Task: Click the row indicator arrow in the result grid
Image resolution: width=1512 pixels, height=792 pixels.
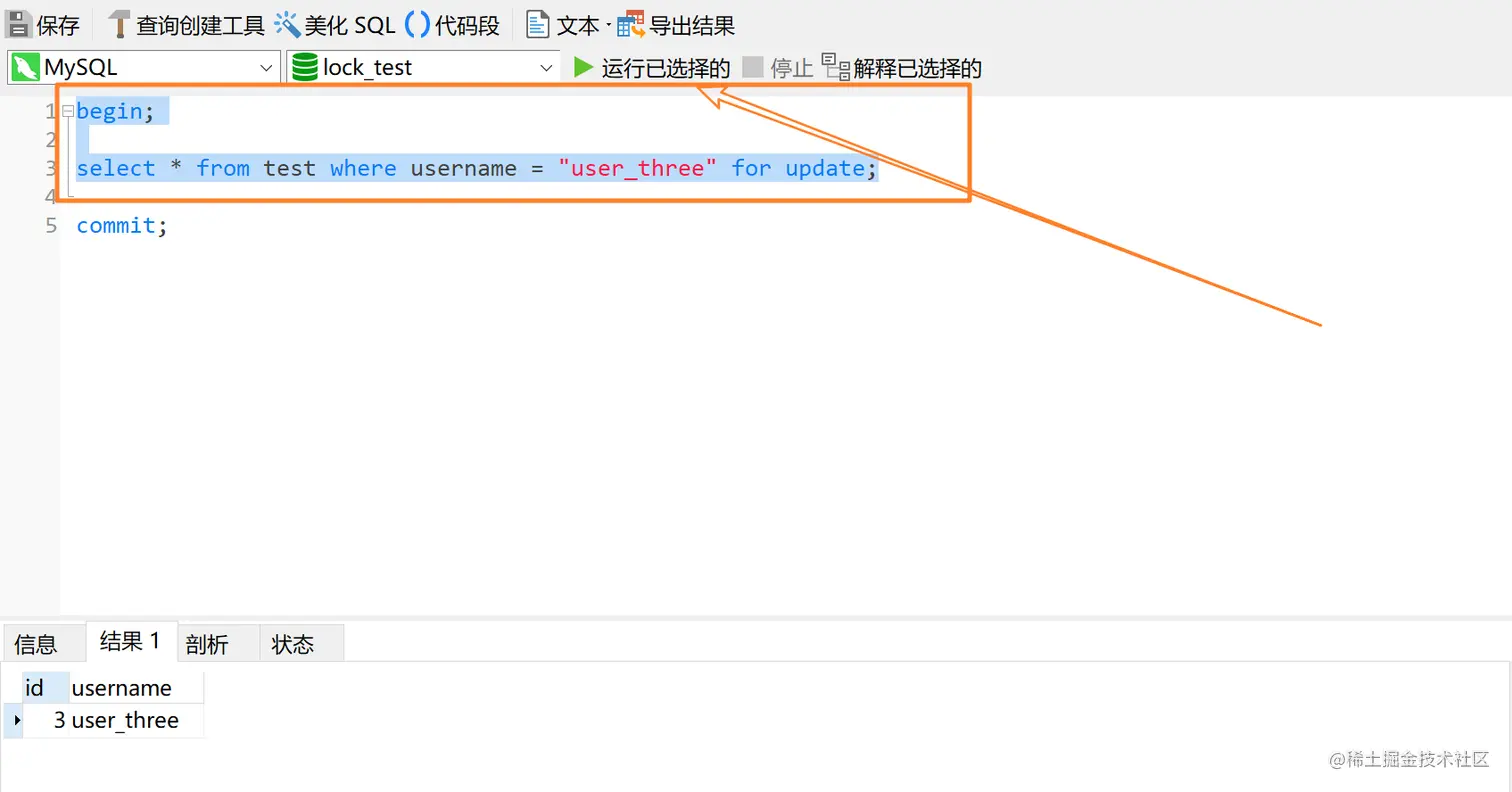Action: pyautogui.click(x=17, y=720)
